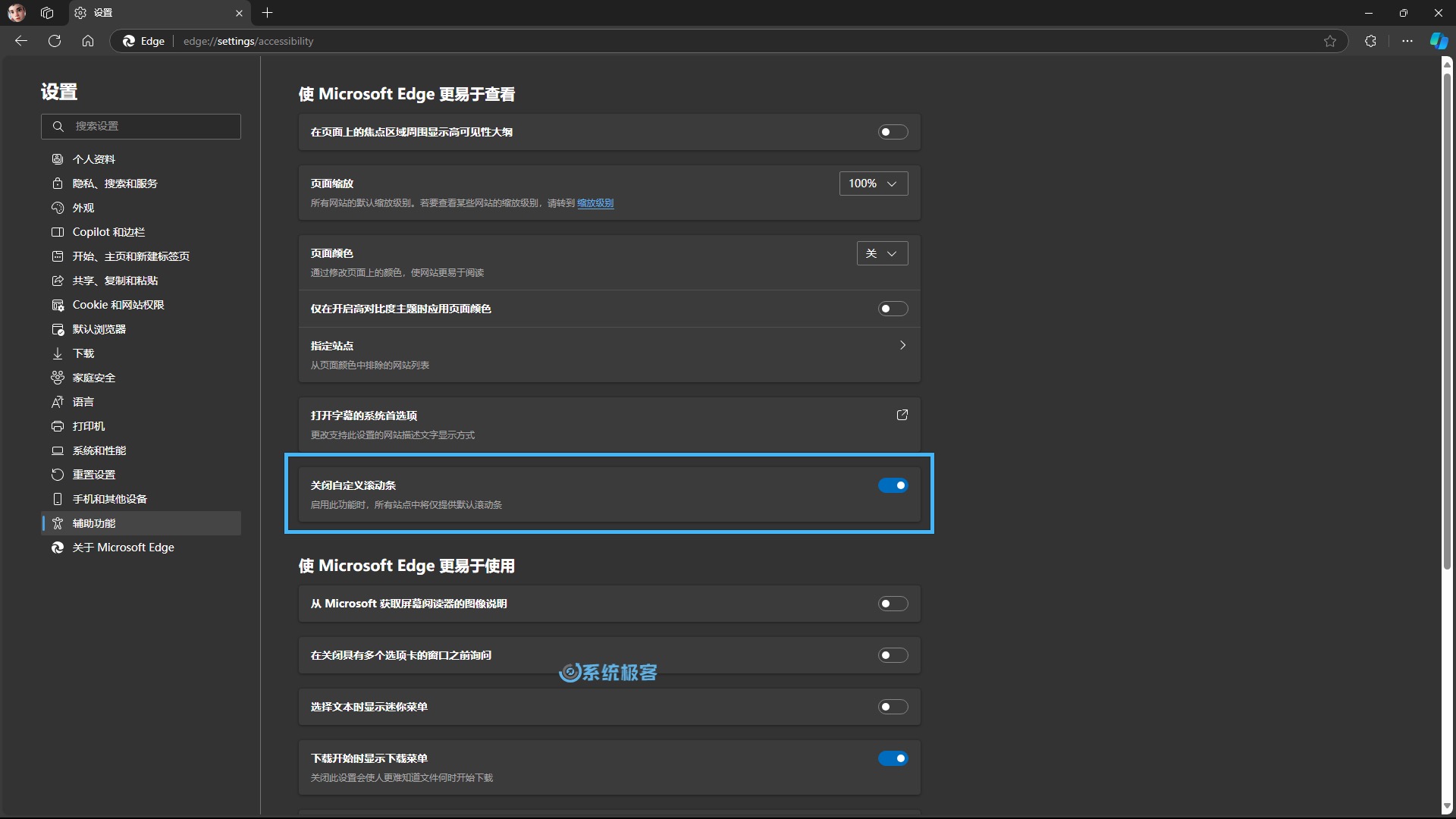This screenshot has height=819, width=1456.
Task: Open the tab actions (workspaces) icon
Action: pos(47,13)
